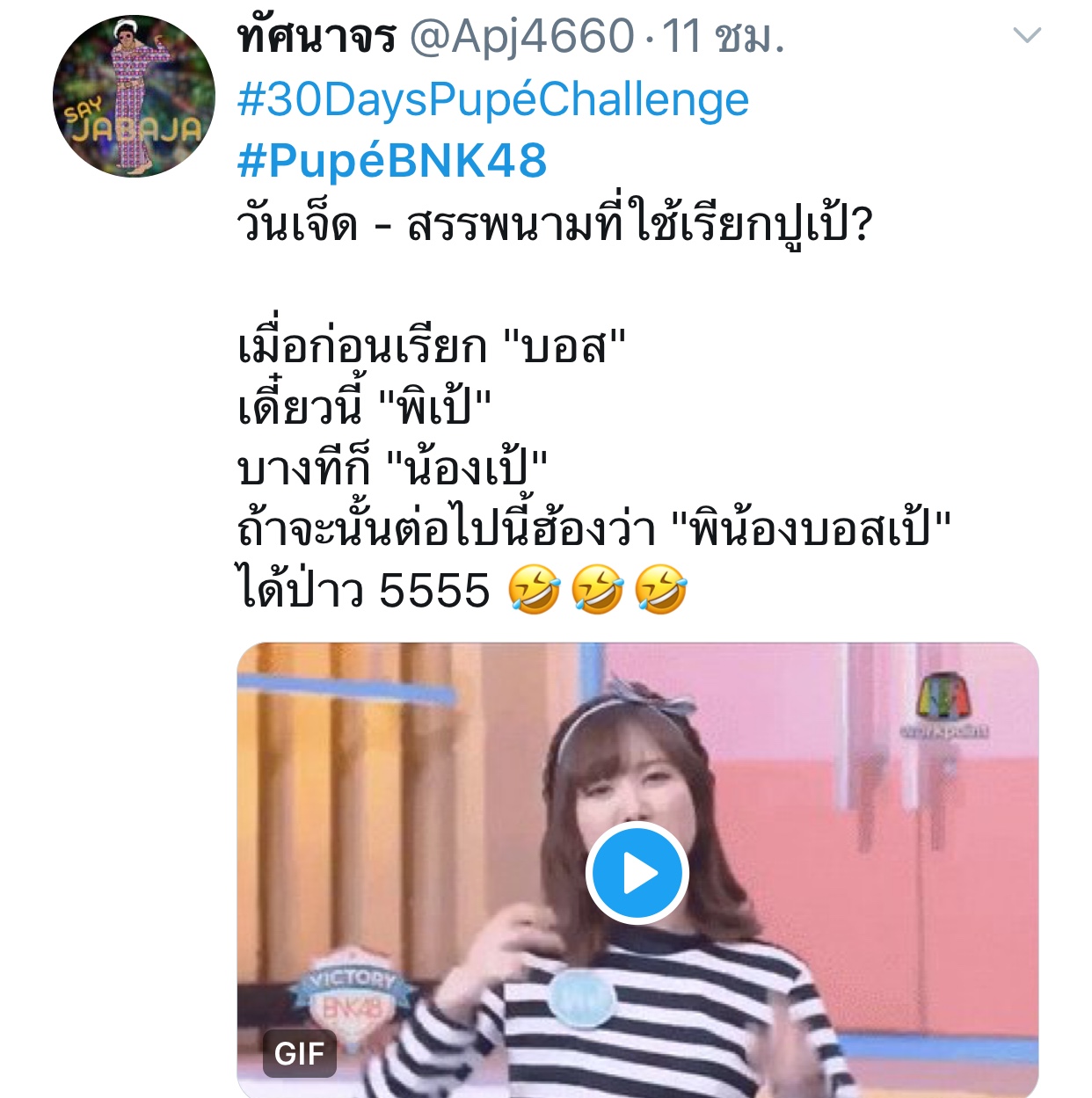Open the #PupéBNK48 hashtag
The height and width of the screenshot is (1098, 1092).
click(x=392, y=161)
